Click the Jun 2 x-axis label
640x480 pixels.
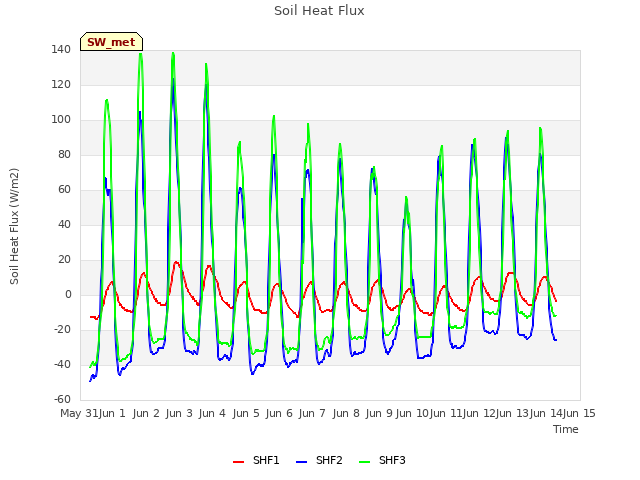click(146, 413)
